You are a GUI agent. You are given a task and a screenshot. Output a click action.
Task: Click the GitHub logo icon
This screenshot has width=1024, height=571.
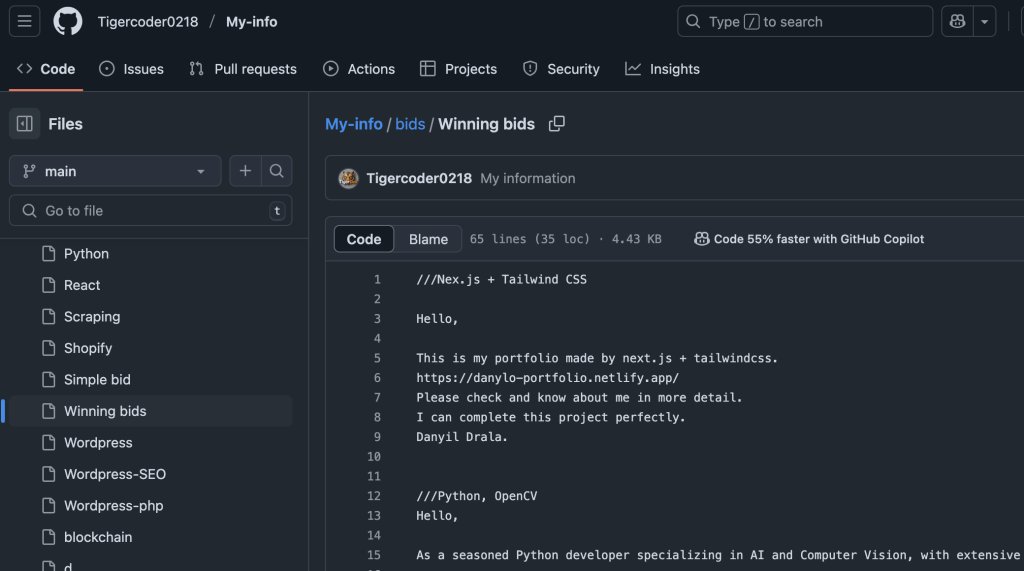tap(68, 21)
